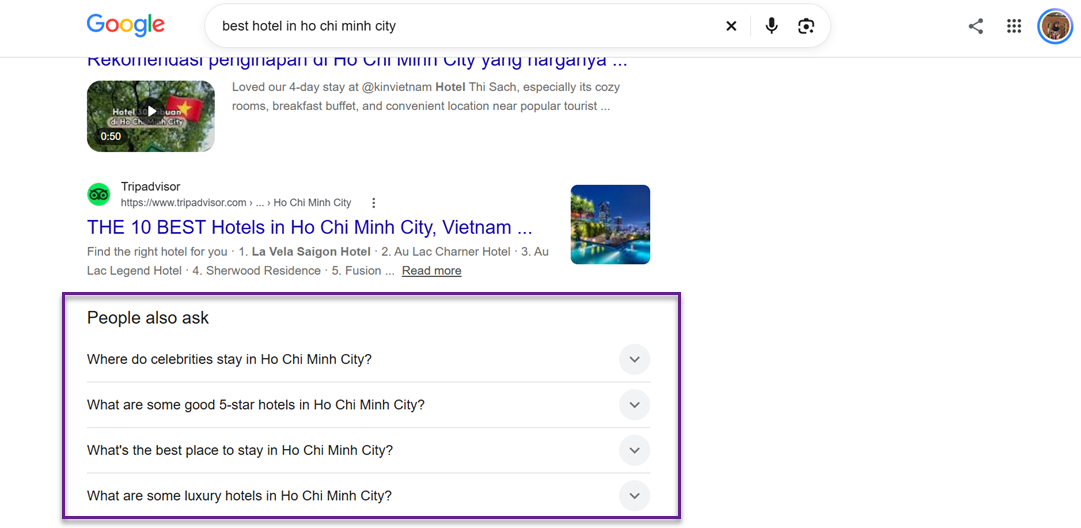Click the tripadvisor.com URL breadcrumb
Viewport: 1081px width, 528px height.
click(236, 203)
